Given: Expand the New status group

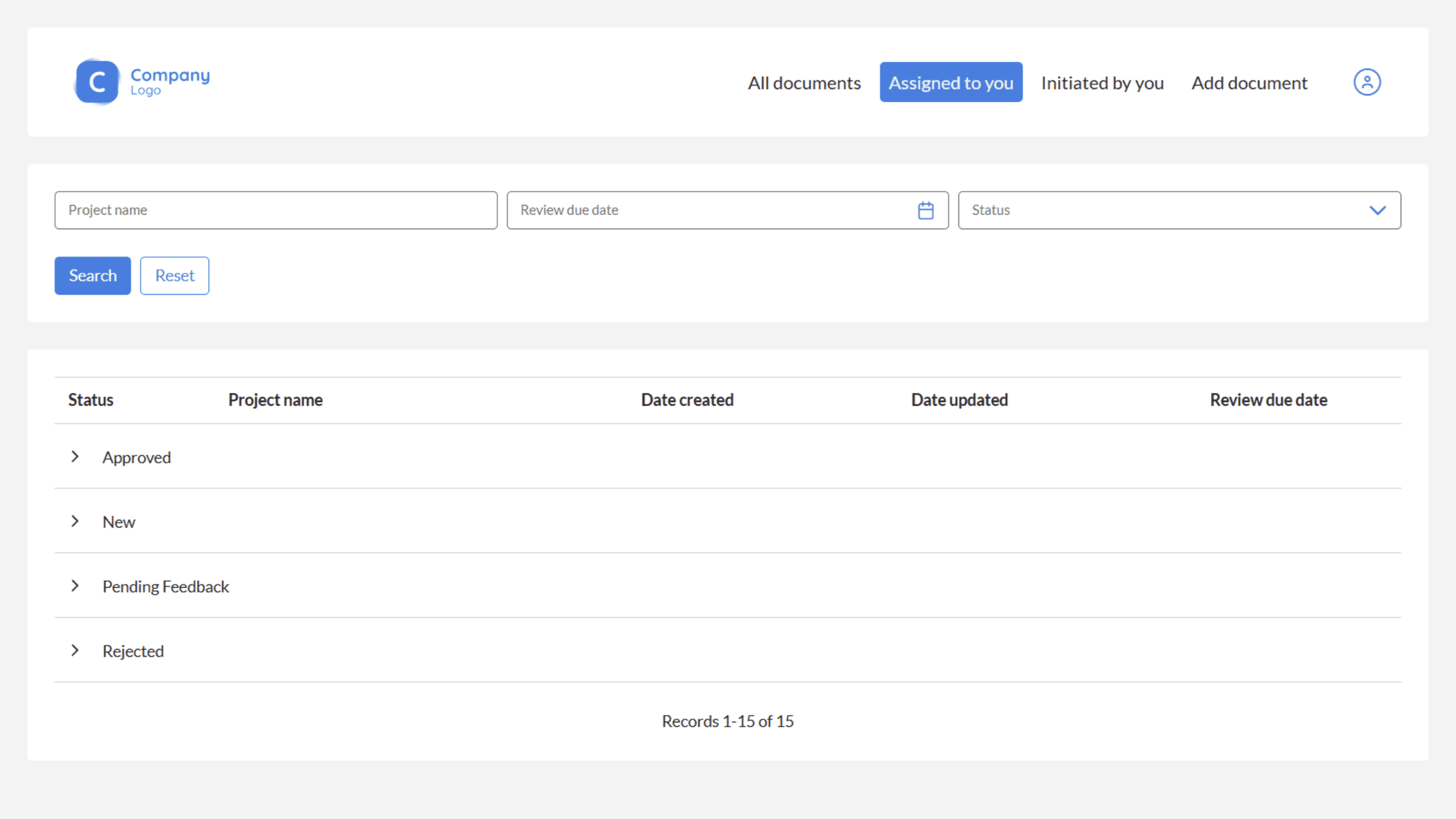Looking at the screenshot, I should pyautogui.click(x=75, y=521).
